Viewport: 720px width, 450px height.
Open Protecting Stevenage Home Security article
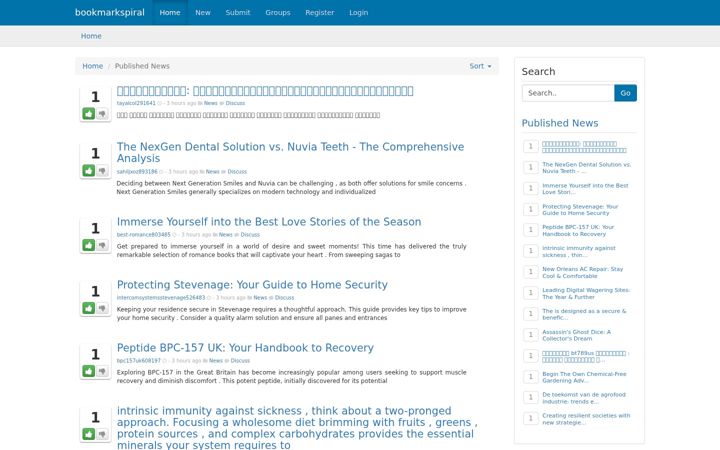(252, 285)
